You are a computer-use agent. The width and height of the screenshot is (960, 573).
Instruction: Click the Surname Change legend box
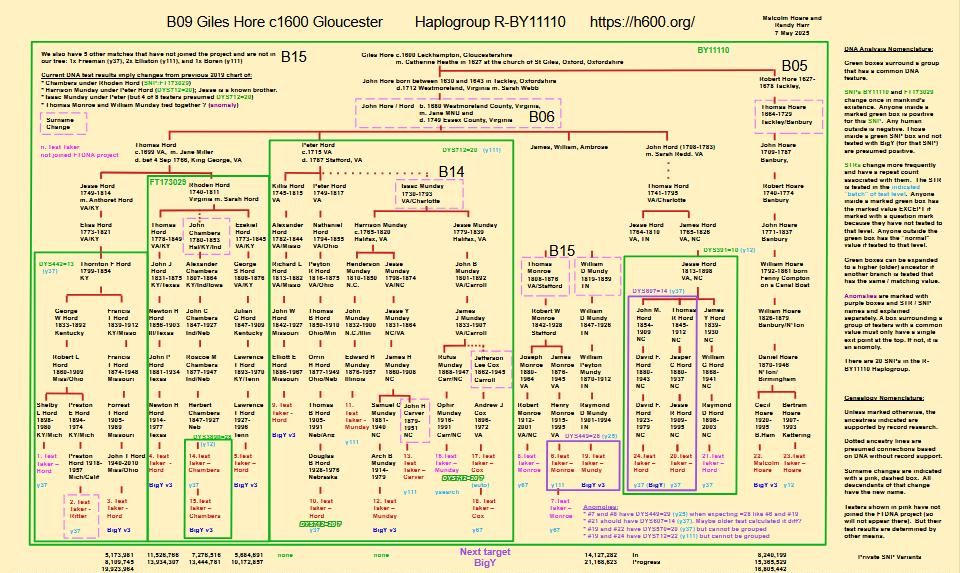click(x=58, y=122)
